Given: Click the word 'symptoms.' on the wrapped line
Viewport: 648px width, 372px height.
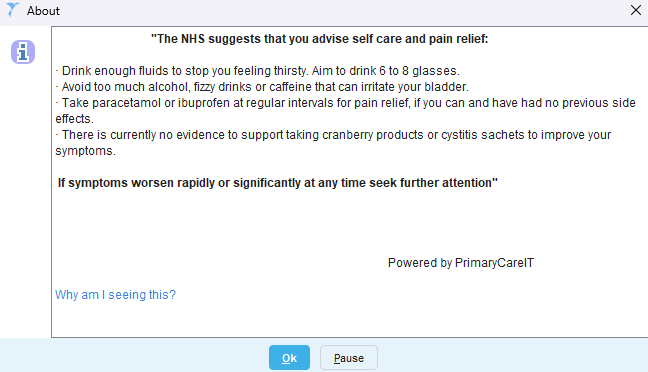Looking at the screenshot, I should [85, 151].
